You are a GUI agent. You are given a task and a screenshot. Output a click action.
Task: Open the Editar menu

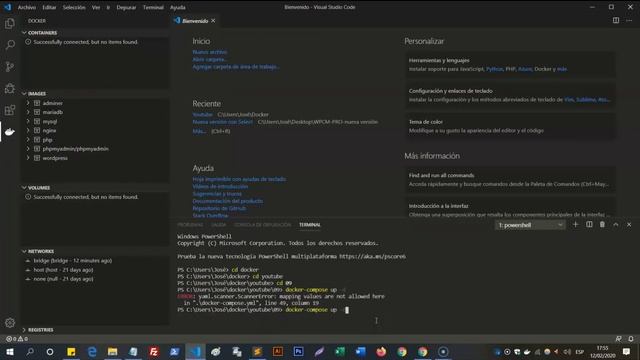point(49,7)
